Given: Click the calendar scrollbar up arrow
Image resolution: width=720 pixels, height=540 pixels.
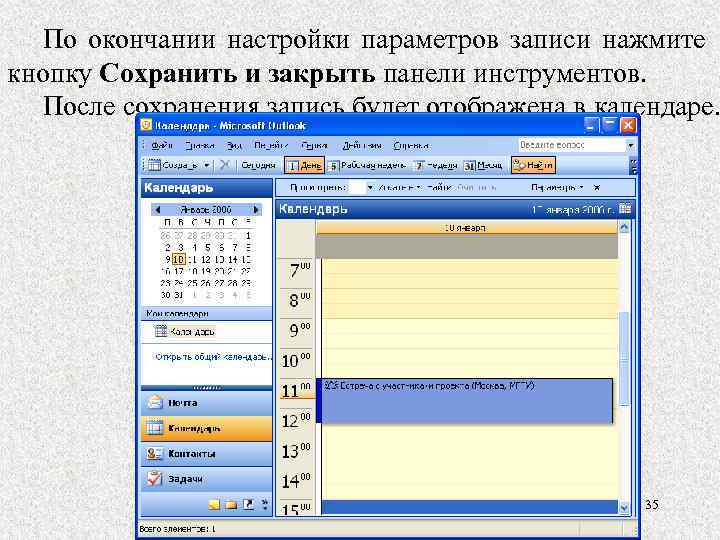Looking at the screenshot, I should [x=624, y=227].
